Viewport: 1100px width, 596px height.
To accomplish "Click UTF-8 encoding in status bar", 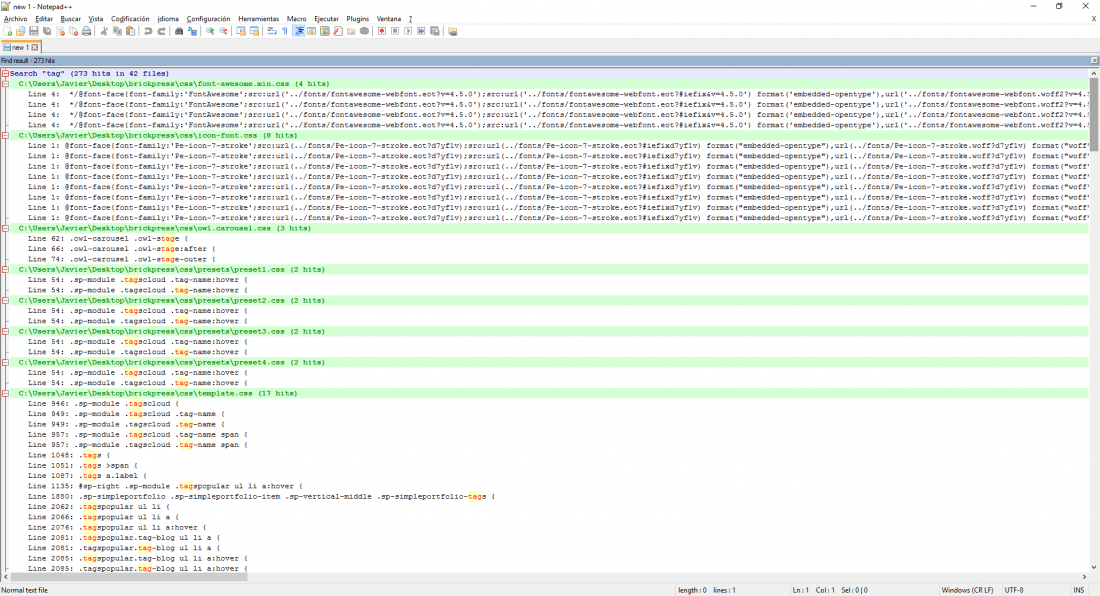I will [1014, 590].
